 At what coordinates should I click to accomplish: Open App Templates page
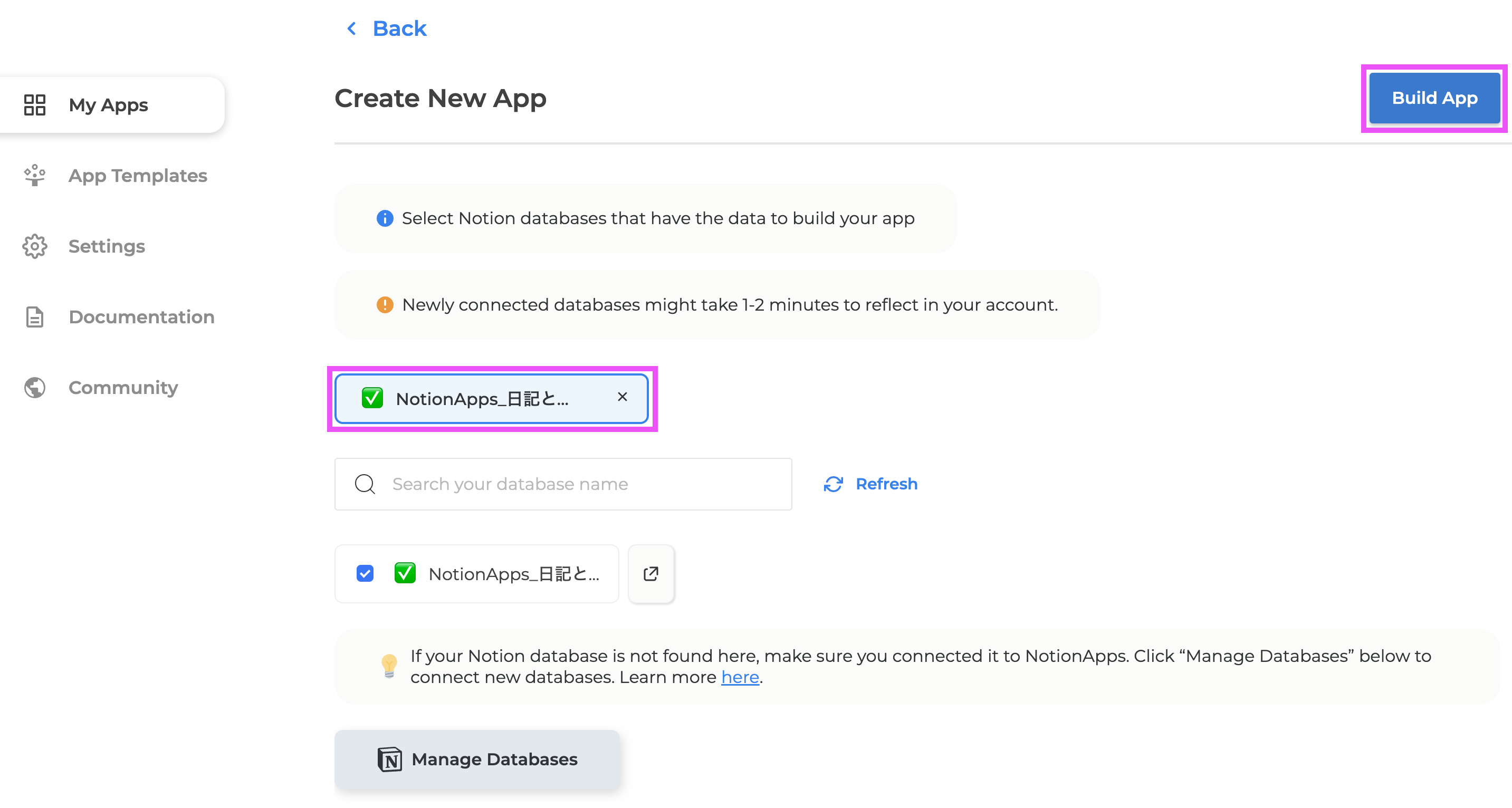[137, 176]
